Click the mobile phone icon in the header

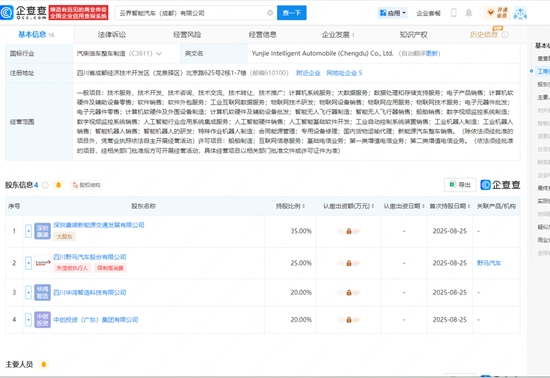454,13
